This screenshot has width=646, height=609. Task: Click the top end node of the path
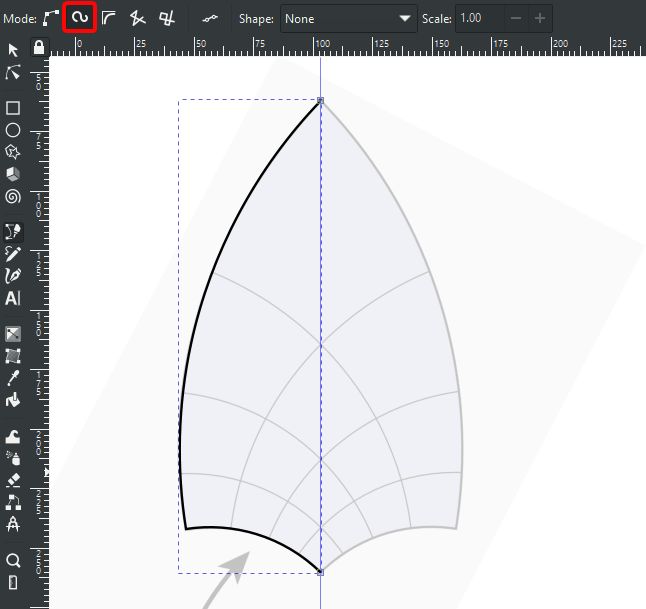(321, 101)
